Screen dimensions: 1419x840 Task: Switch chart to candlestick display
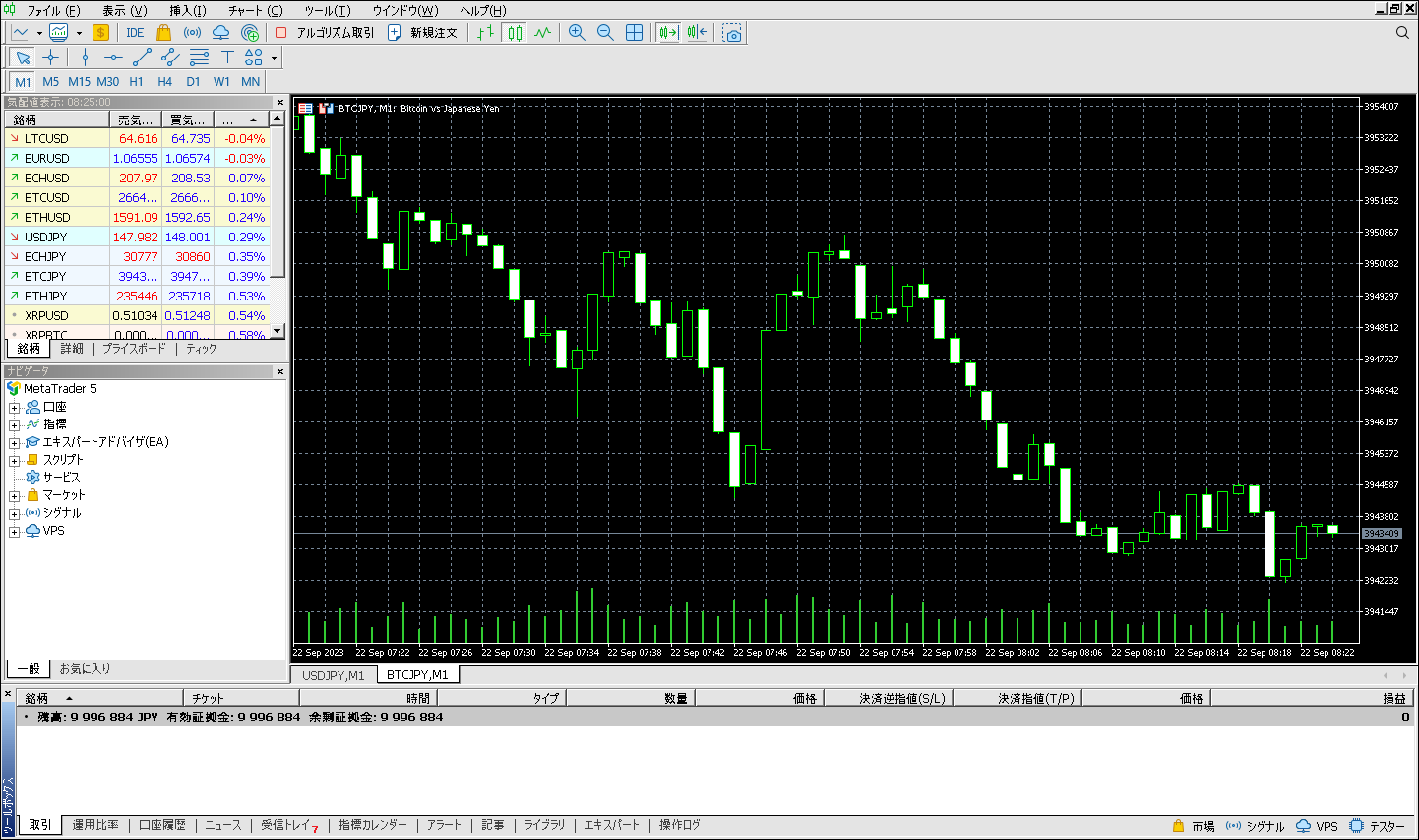click(x=514, y=33)
